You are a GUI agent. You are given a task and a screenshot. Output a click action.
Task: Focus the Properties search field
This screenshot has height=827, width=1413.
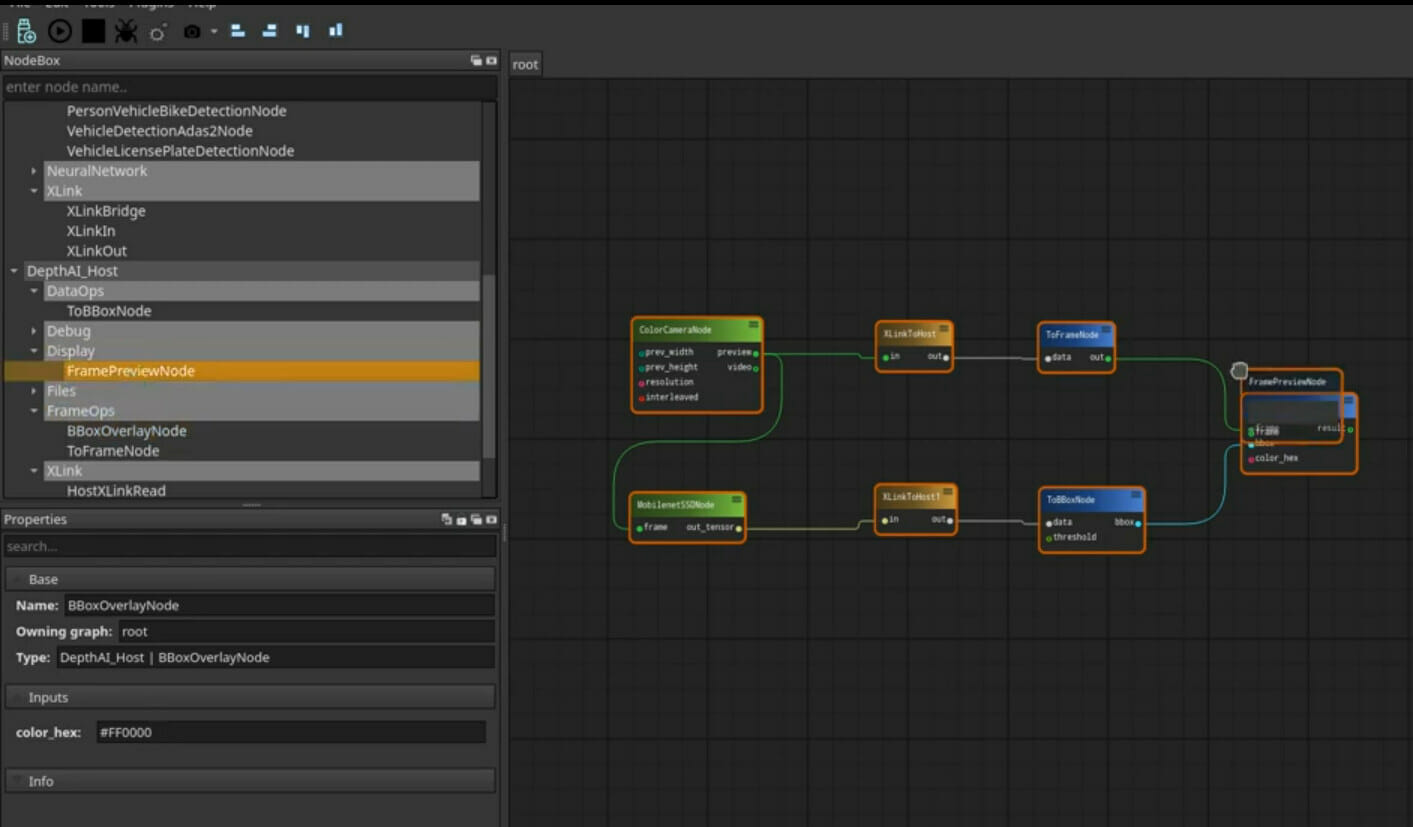(x=249, y=547)
